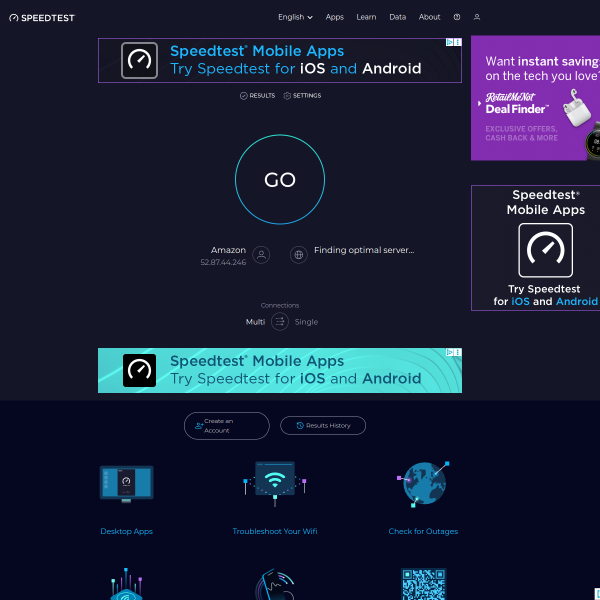Click the teal Speedtest Mobile Apps banner
This screenshot has width=600, height=600.
tap(280, 370)
